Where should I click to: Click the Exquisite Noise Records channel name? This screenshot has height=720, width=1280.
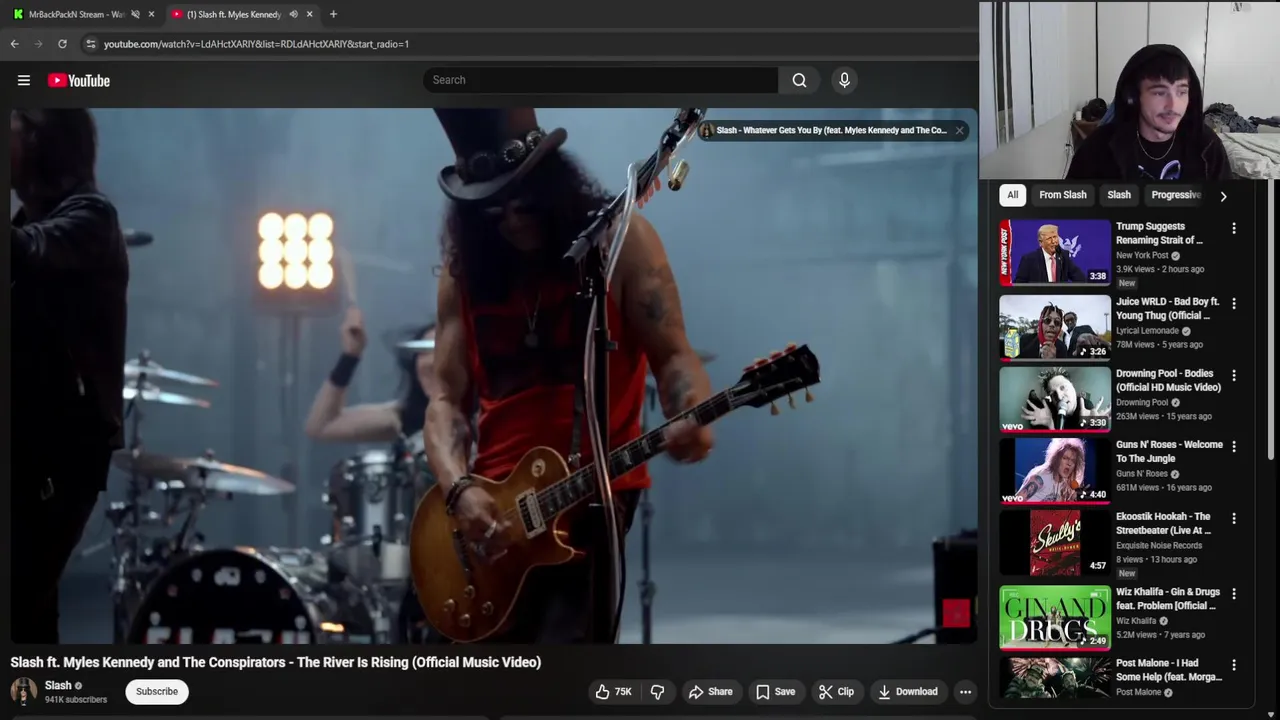[x=1159, y=545]
